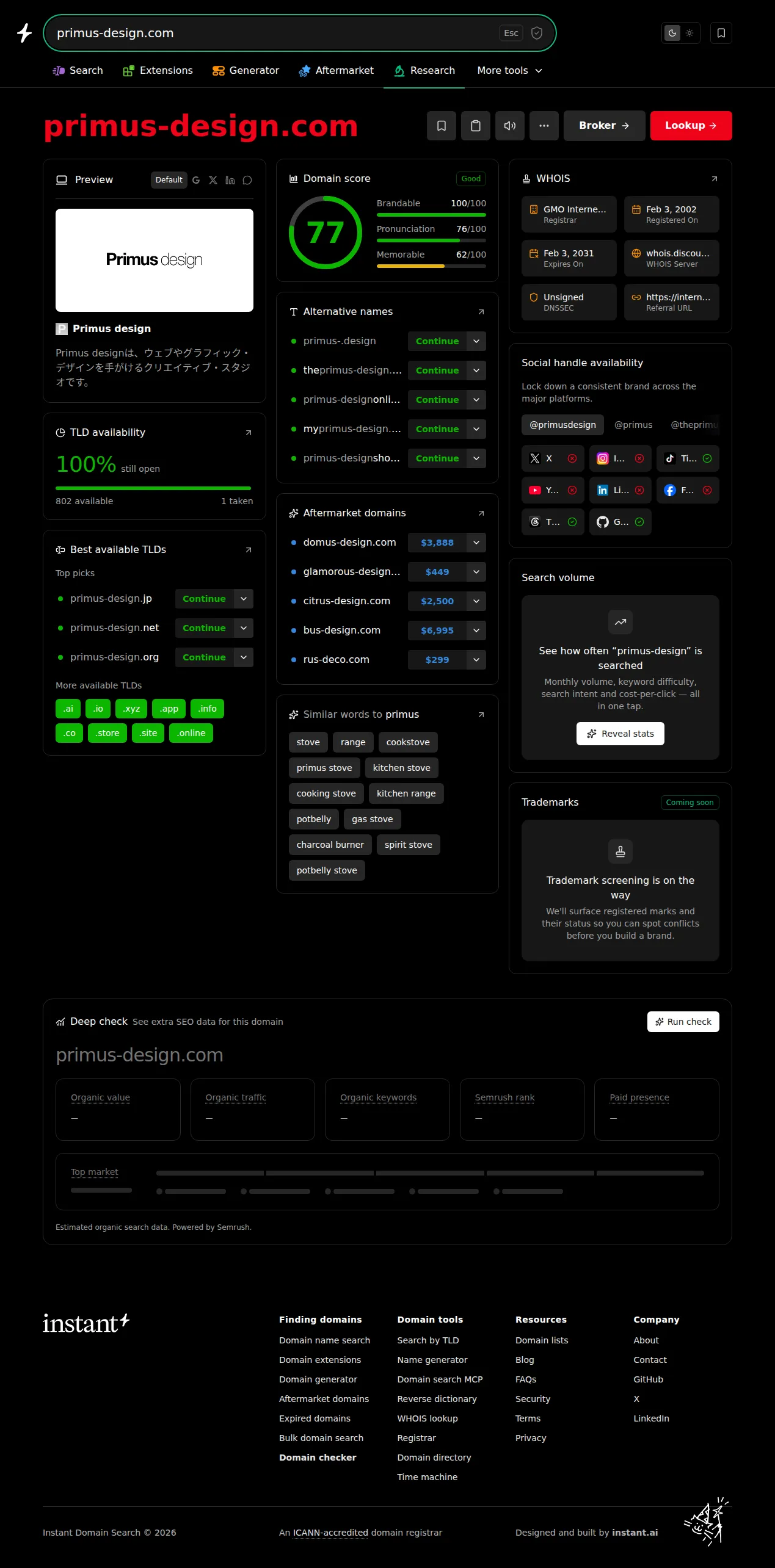Check the LinkedIn social handle tile
The image size is (775, 1568).
click(x=620, y=490)
